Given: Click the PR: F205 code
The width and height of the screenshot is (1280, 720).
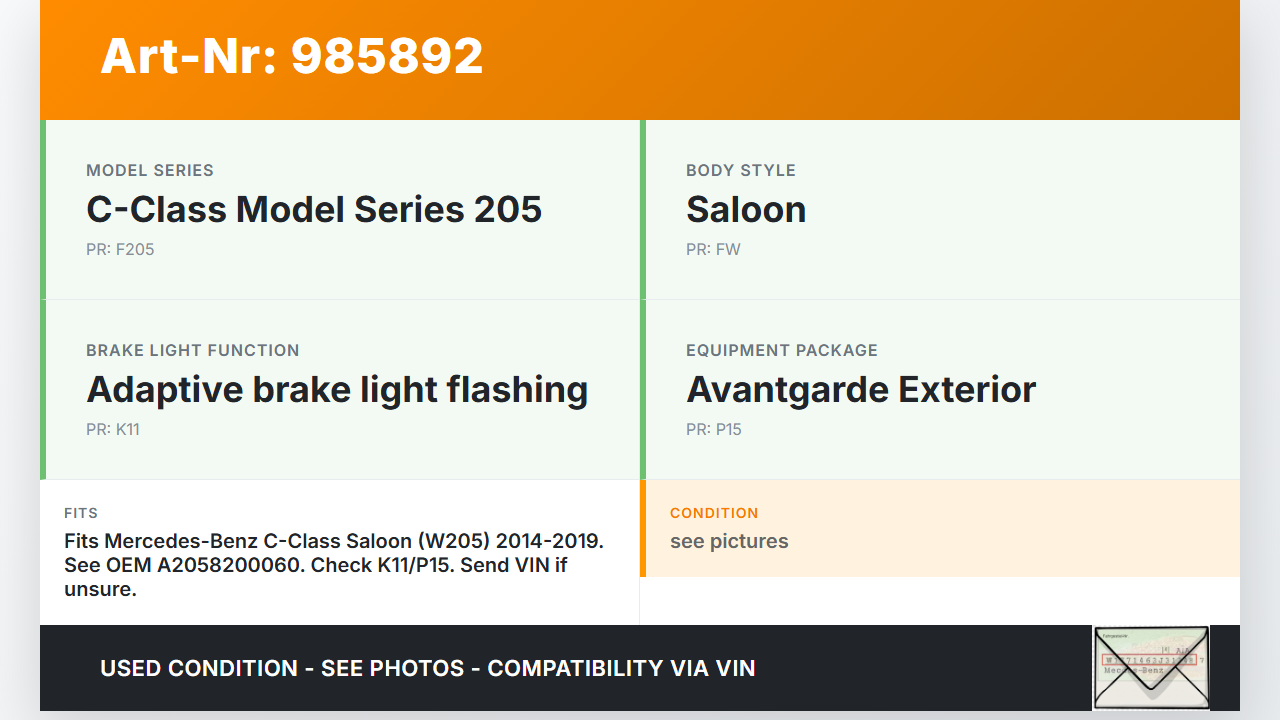Looking at the screenshot, I should click(120, 250).
